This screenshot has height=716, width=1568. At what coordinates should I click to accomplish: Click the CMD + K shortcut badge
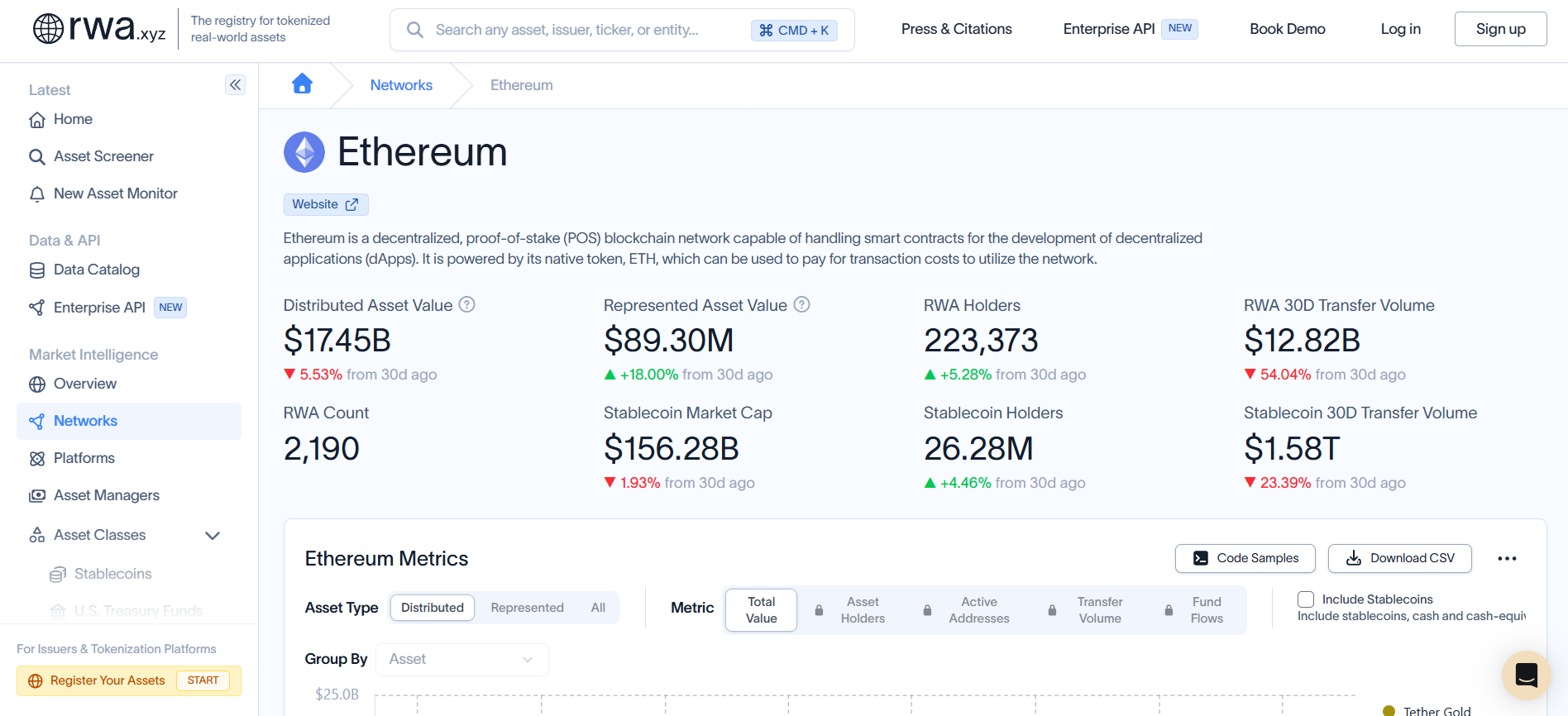[x=794, y=31]
